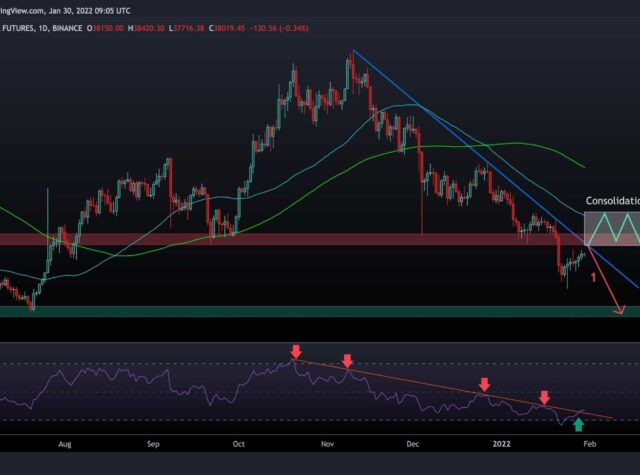Click the second red down arrow near November

pos(346,360)
